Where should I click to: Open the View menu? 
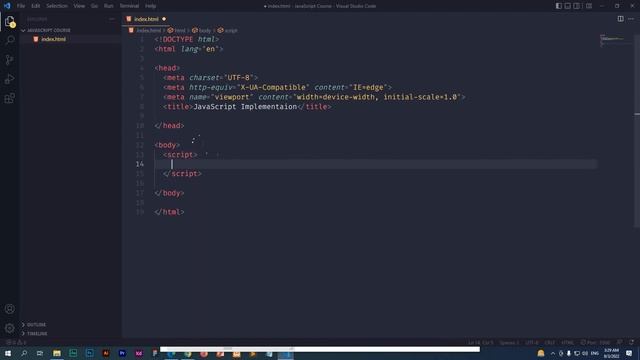(79, 6)
